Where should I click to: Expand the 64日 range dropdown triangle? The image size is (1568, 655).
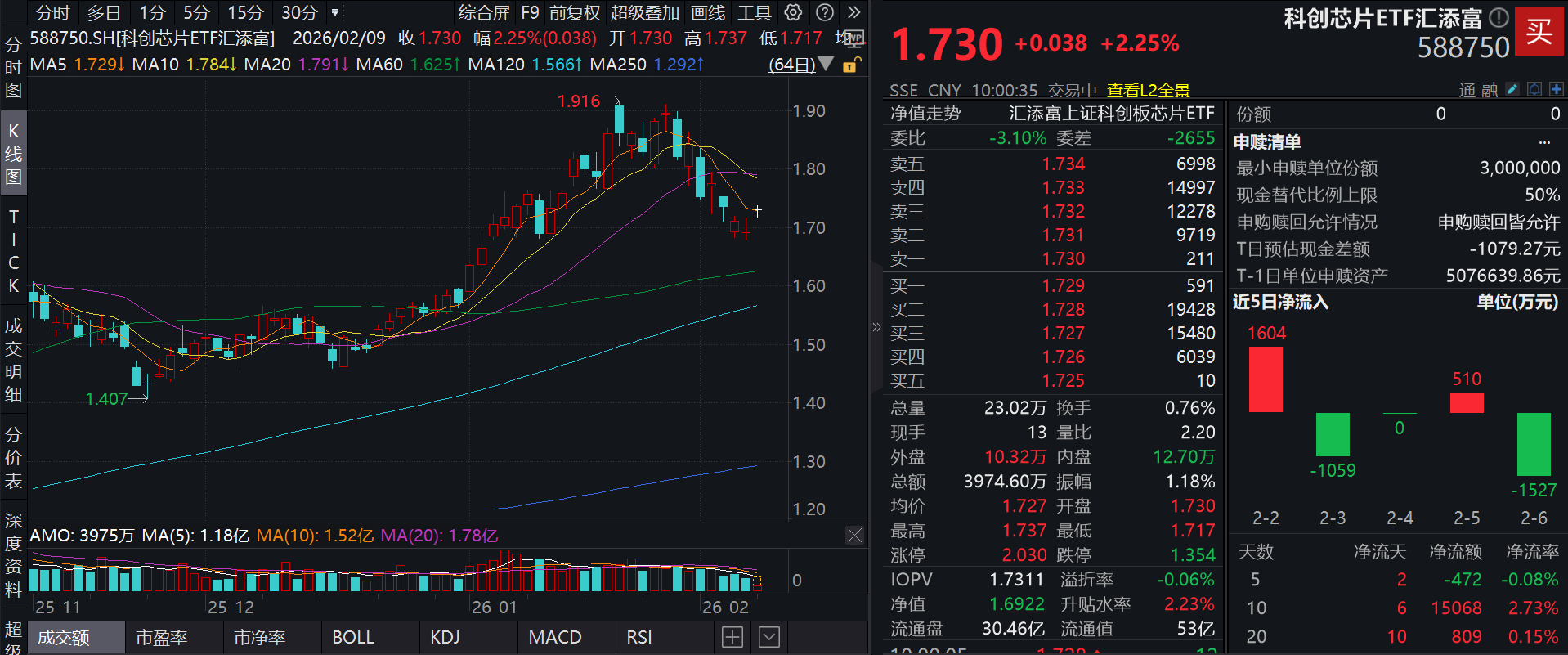826,64
